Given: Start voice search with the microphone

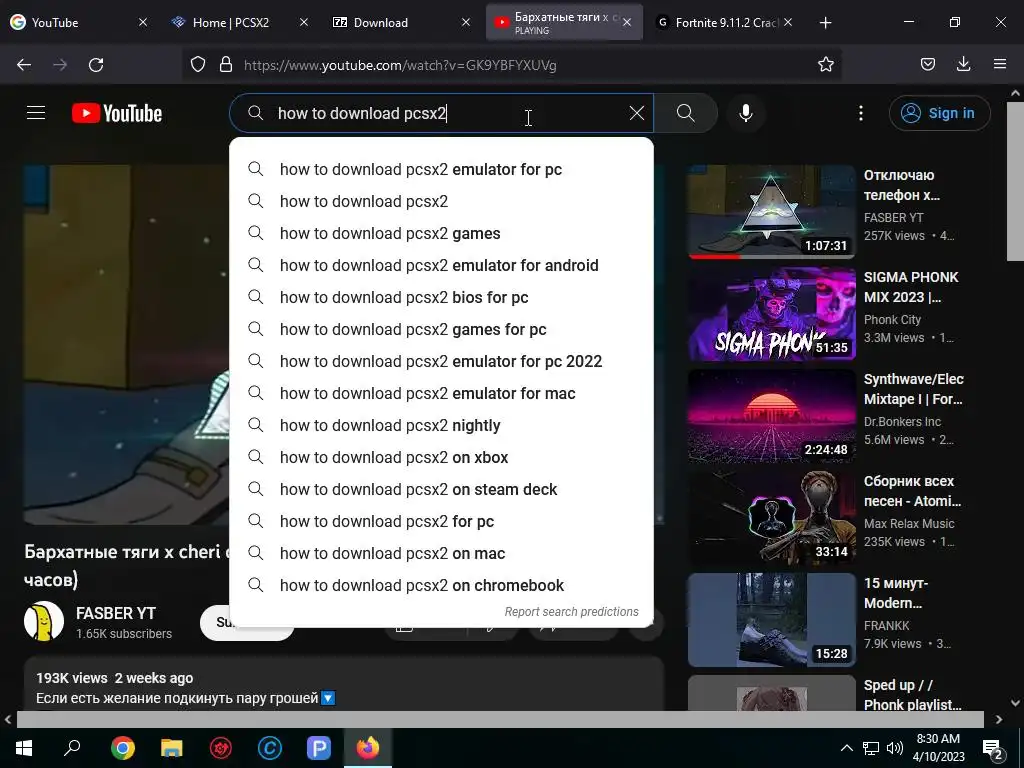Looking at the screenshot, I should point(746,113).
